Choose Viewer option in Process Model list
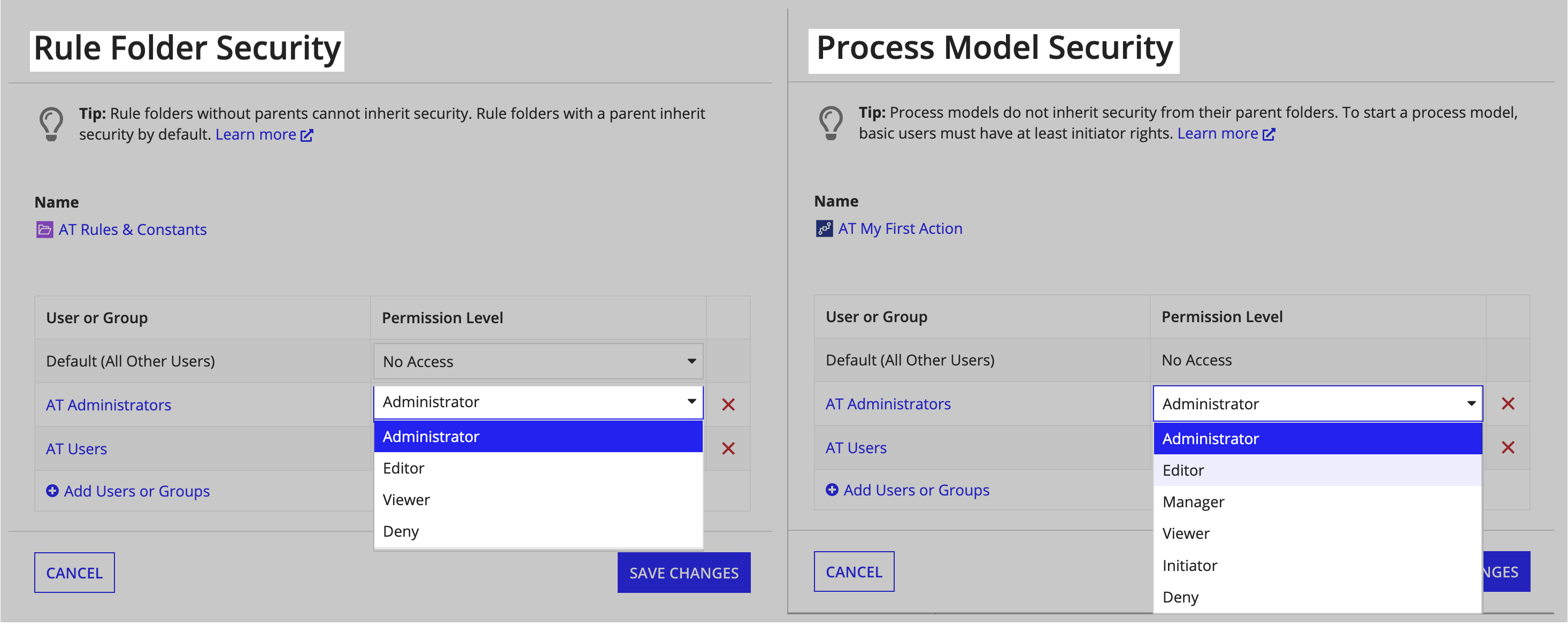This screenshot has height=625, width=1568. (1318, 533)
